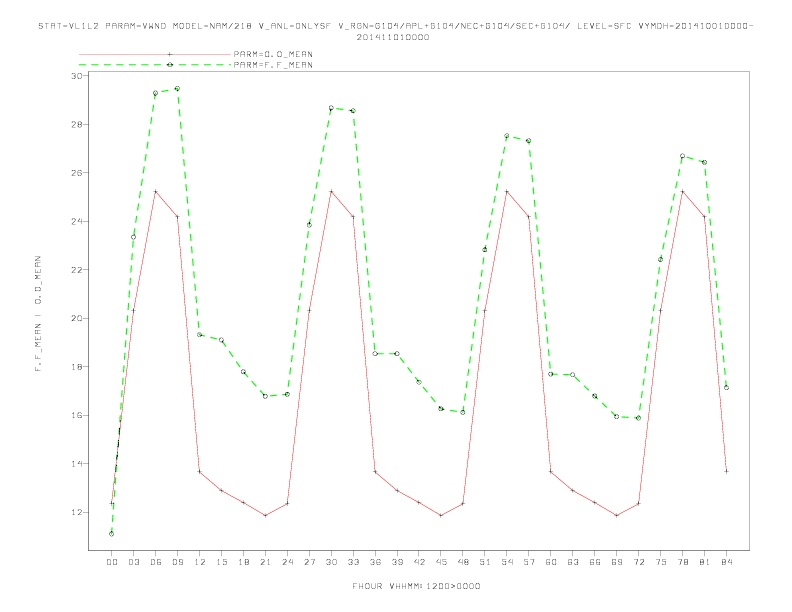
Task: Select green F.F_MEAN data point at hour 72
Action: [x=638, y=418]
